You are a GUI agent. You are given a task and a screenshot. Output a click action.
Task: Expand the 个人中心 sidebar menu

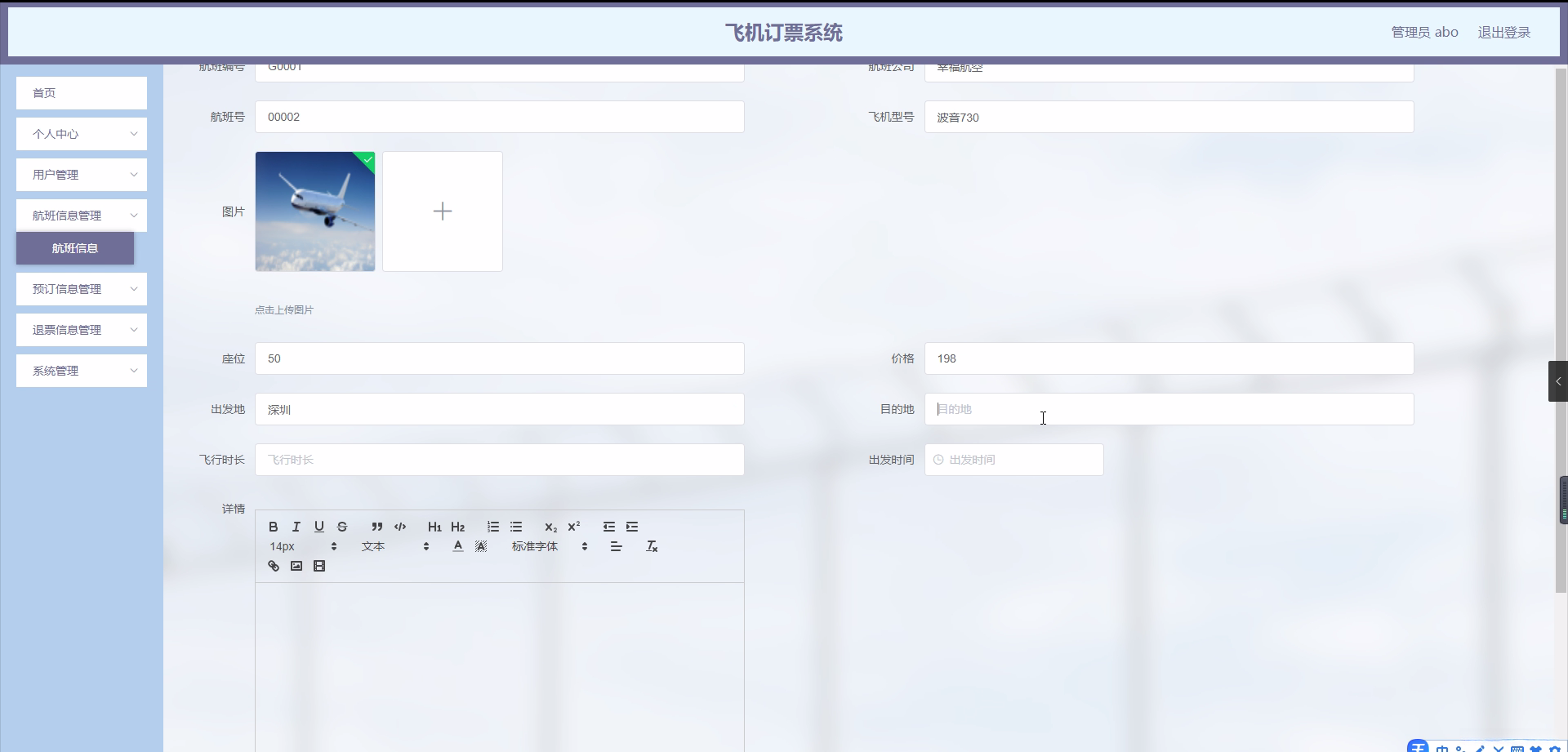click(82, 134)
